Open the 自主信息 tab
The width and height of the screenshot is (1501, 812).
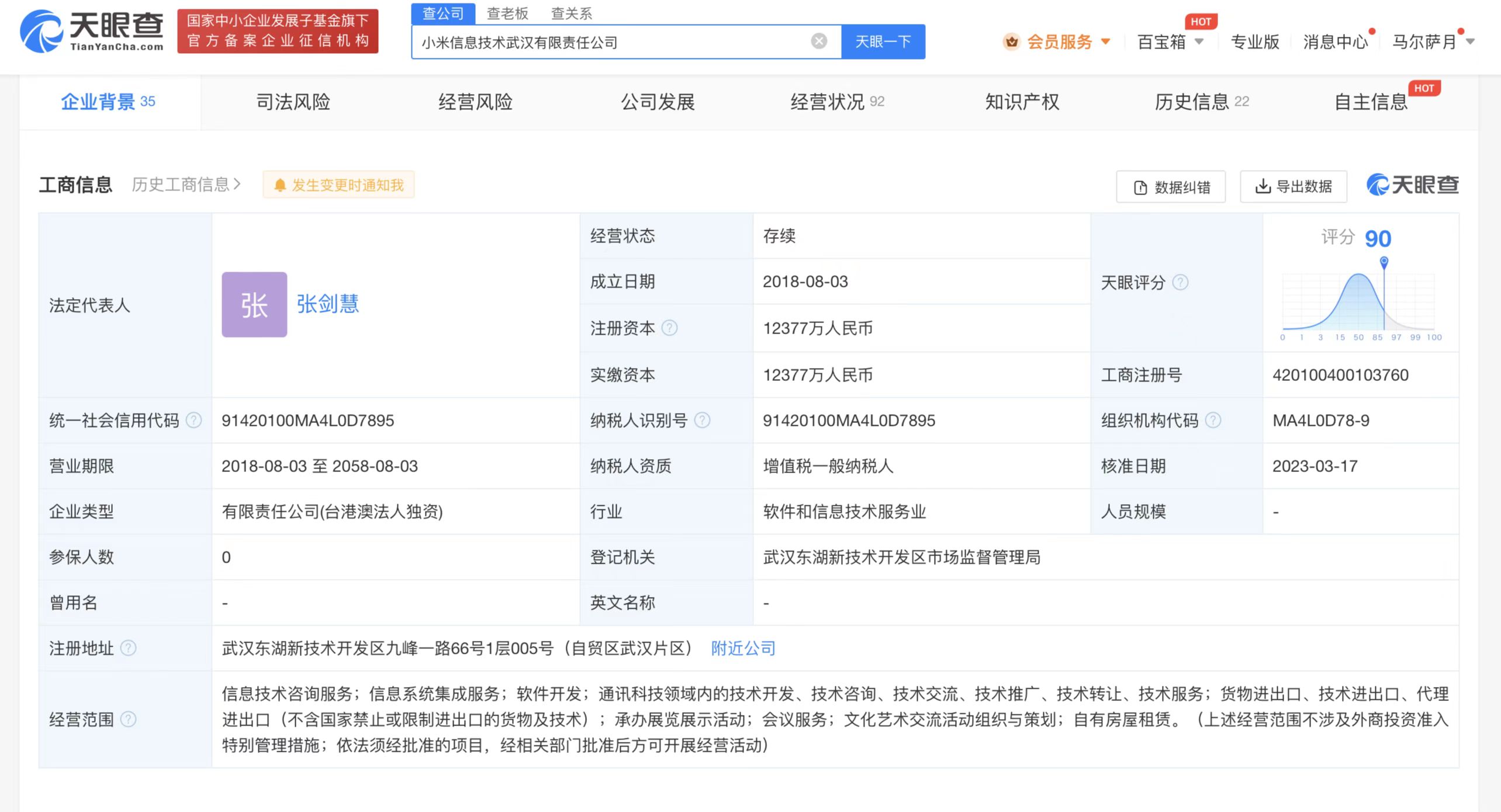tap(1371, 102)
